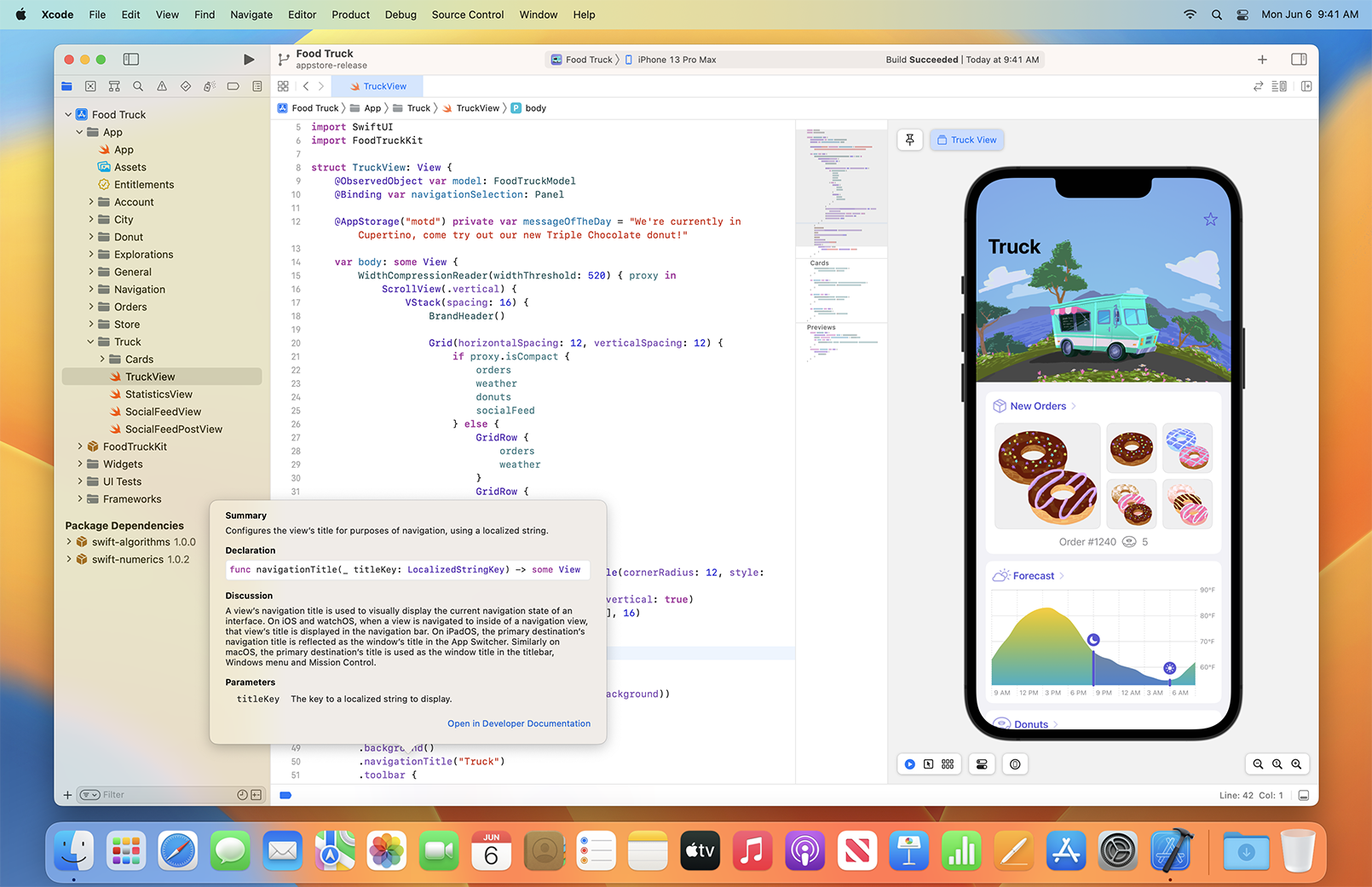Viewport: 1372px width, 887px height.
Task: Open the Source Control menu
Action: point(467,14)
